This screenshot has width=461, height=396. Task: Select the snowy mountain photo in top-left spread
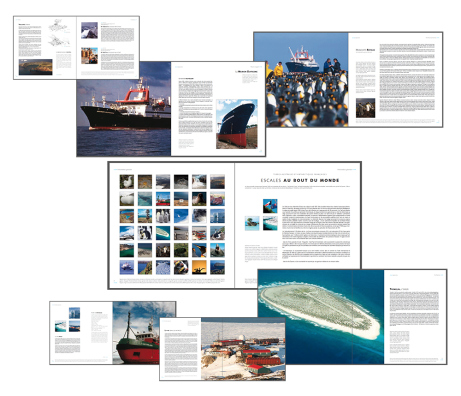pos(89,30)
